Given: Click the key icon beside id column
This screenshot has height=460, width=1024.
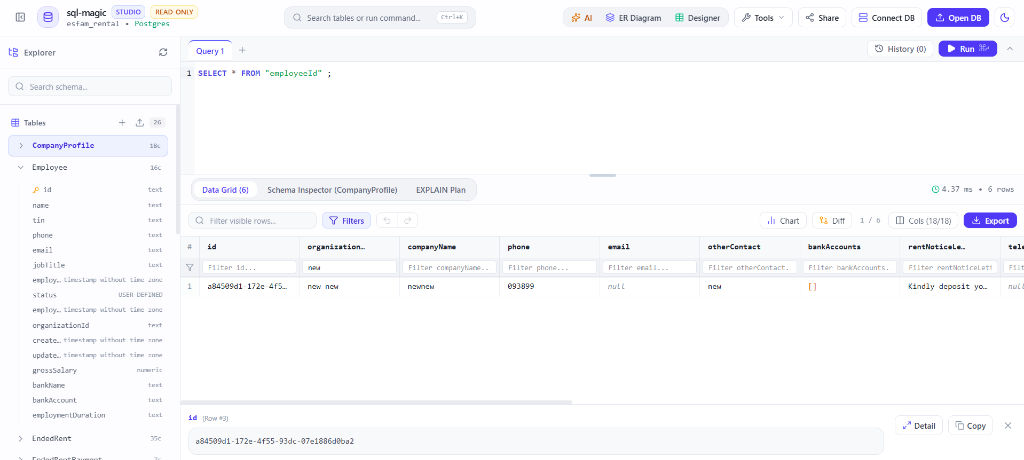Looking at the screenshot, I should 36,189.
